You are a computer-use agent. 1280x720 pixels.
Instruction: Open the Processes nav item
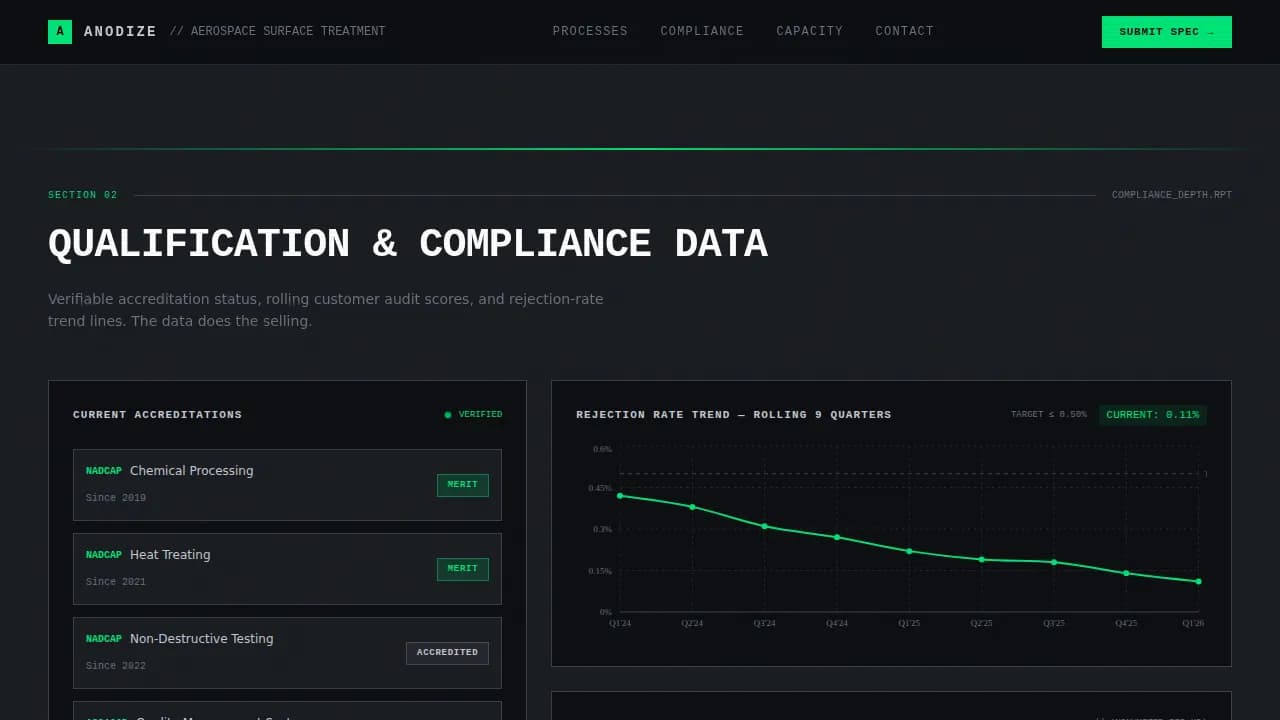(590, 32)
